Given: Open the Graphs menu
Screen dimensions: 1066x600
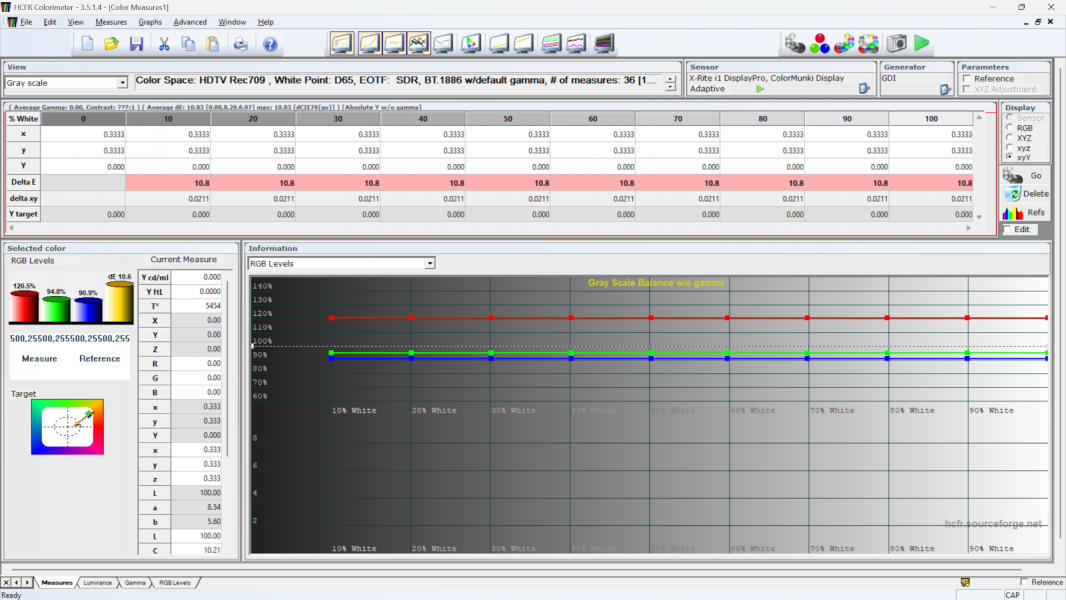Looking at the screenshot, I should [x=150, y=22].
